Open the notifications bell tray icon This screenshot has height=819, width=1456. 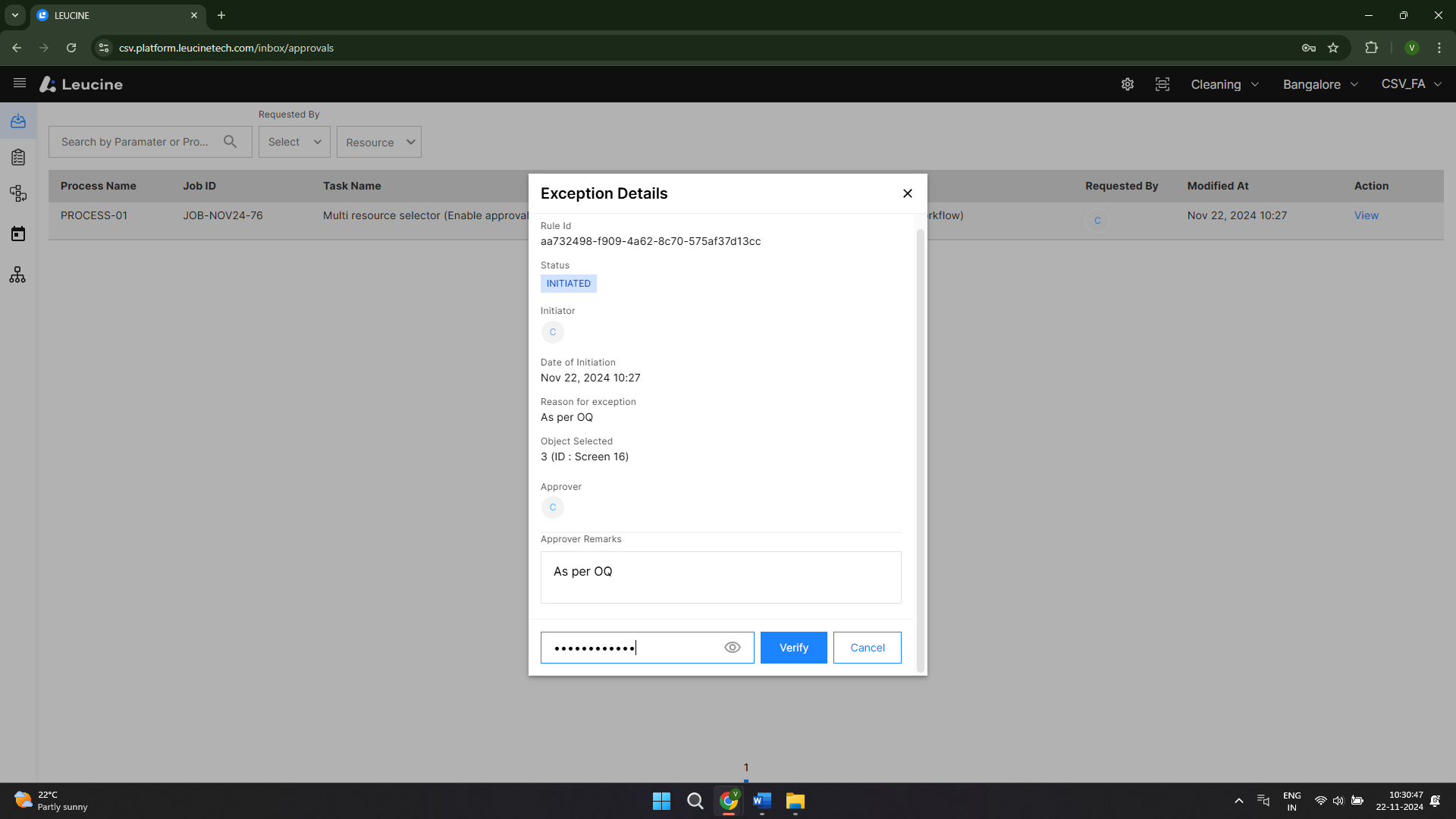1436,801
